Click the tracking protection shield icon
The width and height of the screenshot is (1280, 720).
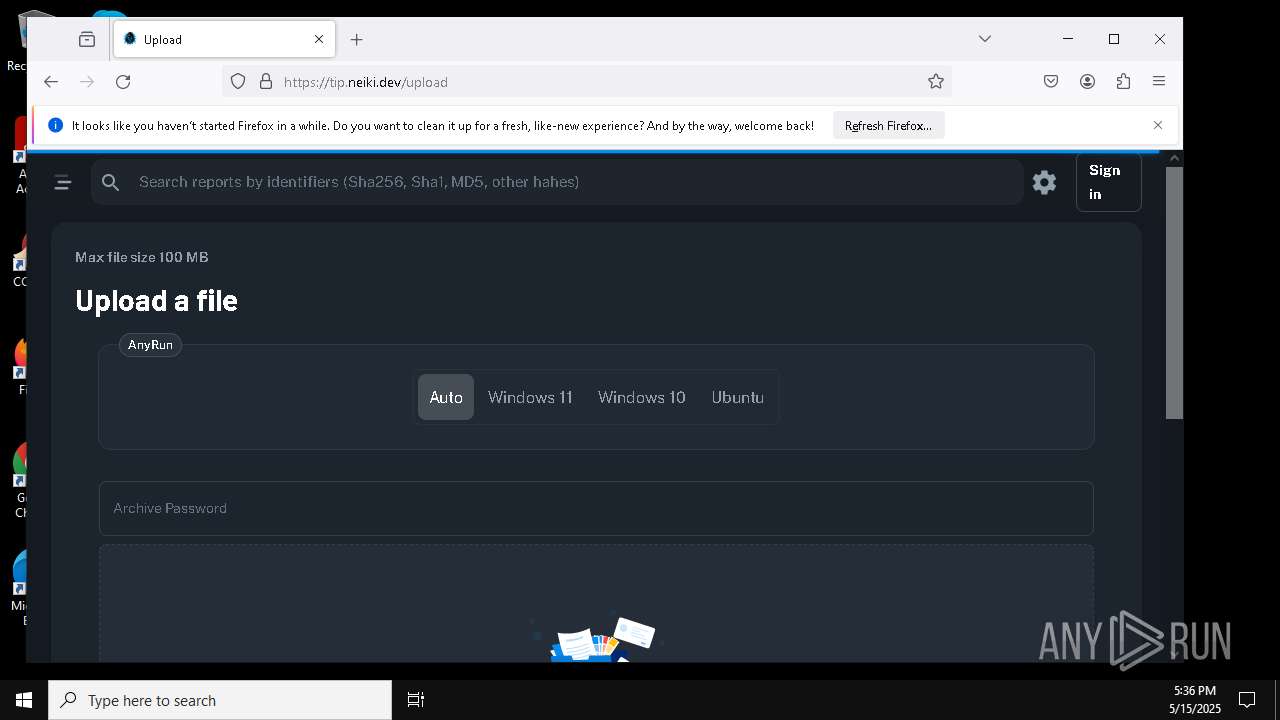(238, 82)
